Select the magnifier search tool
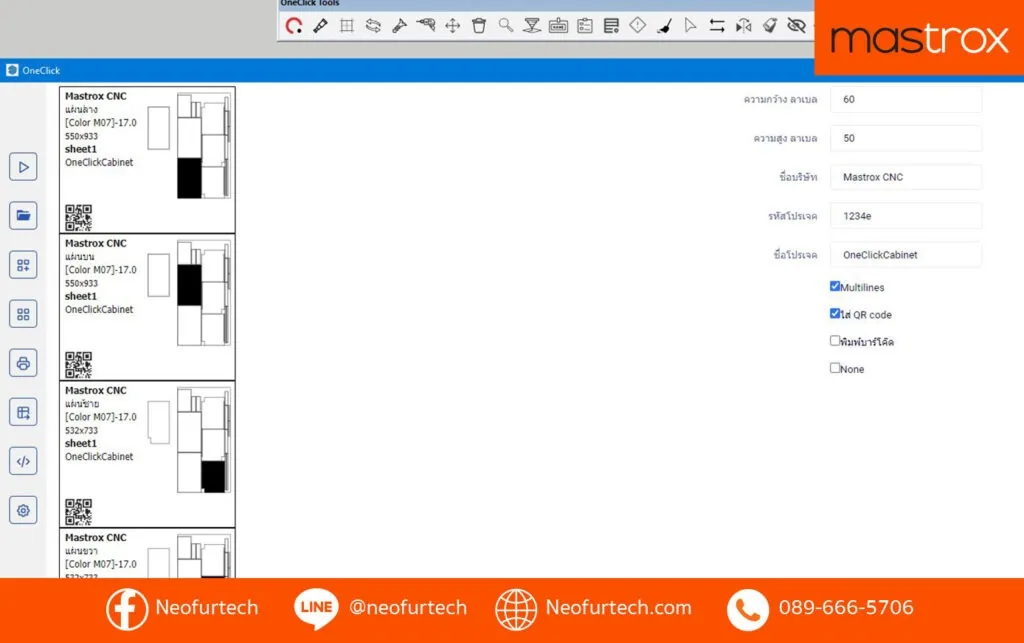This screenshot has height=643, width=1024. [505, 25]
